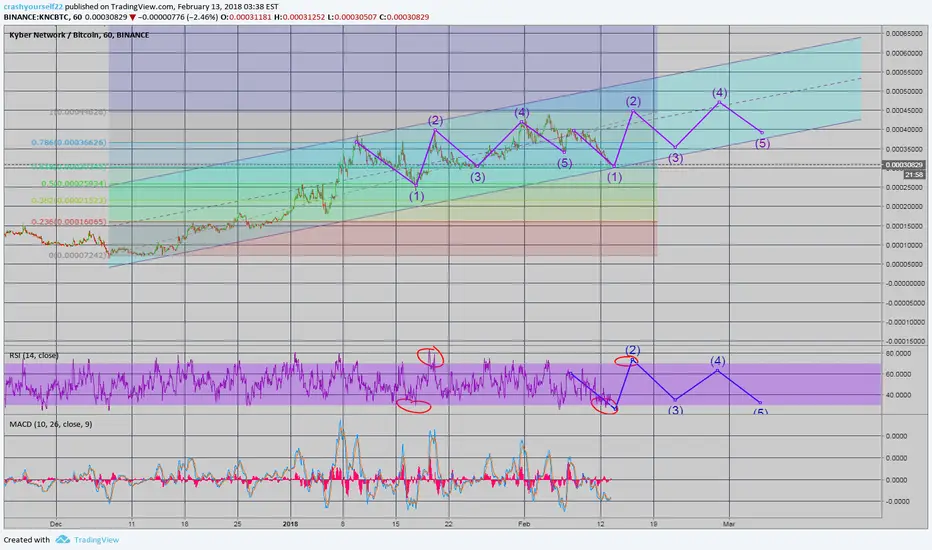Click the Mar date label on time axis

(x=729, y=524)
